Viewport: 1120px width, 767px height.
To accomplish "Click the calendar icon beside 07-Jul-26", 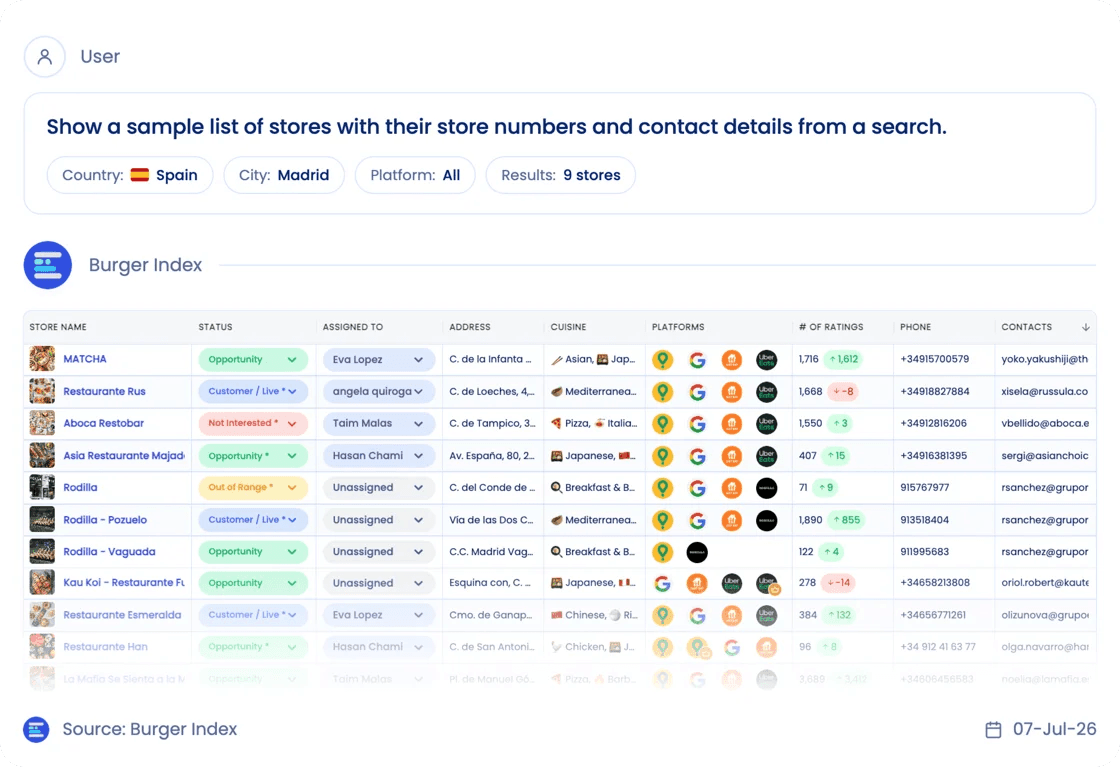I will pos(993,729).
